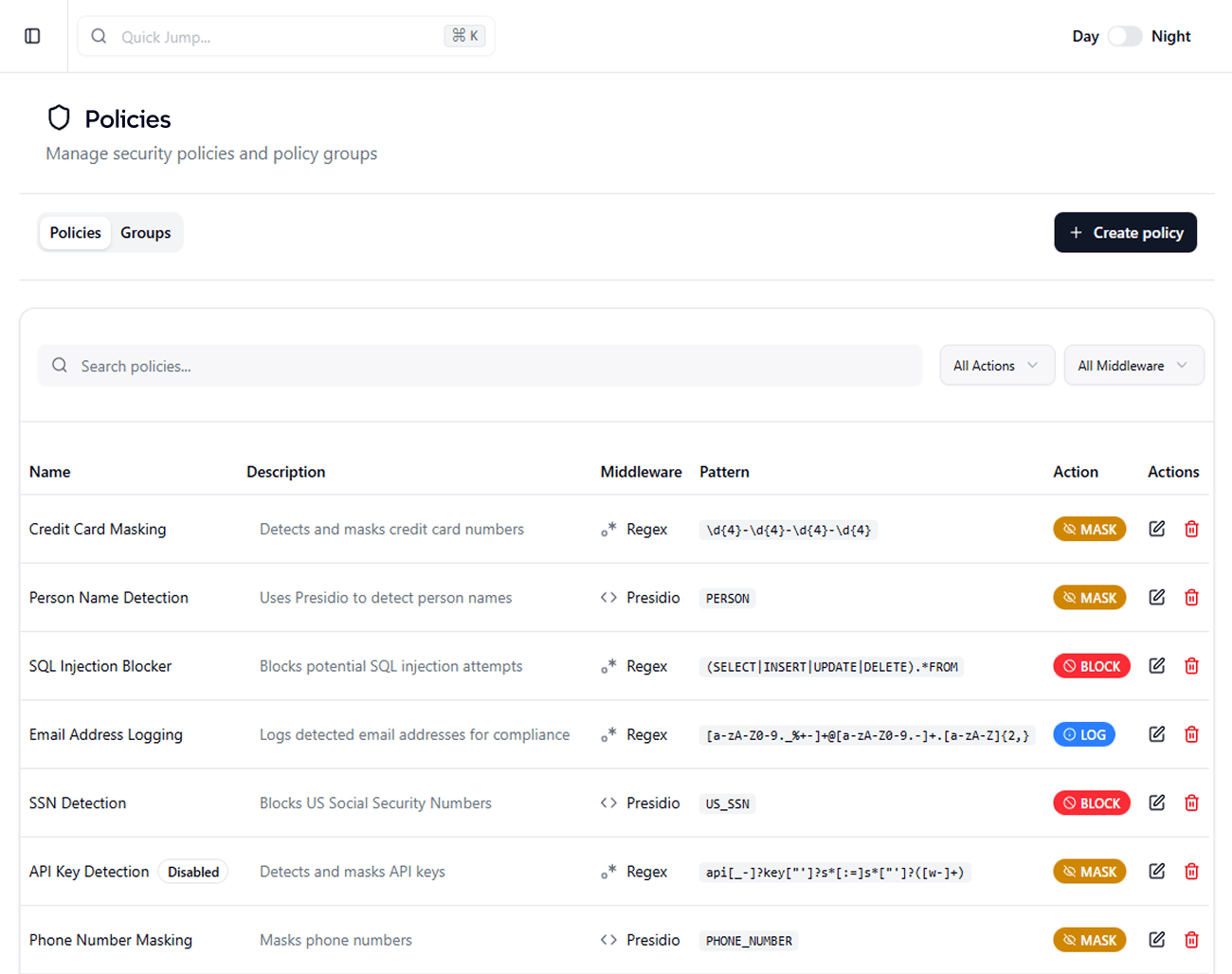Delete the SSN Detection policy
This screenshot has width=1232, height=974.
[x=1191, y=803]
